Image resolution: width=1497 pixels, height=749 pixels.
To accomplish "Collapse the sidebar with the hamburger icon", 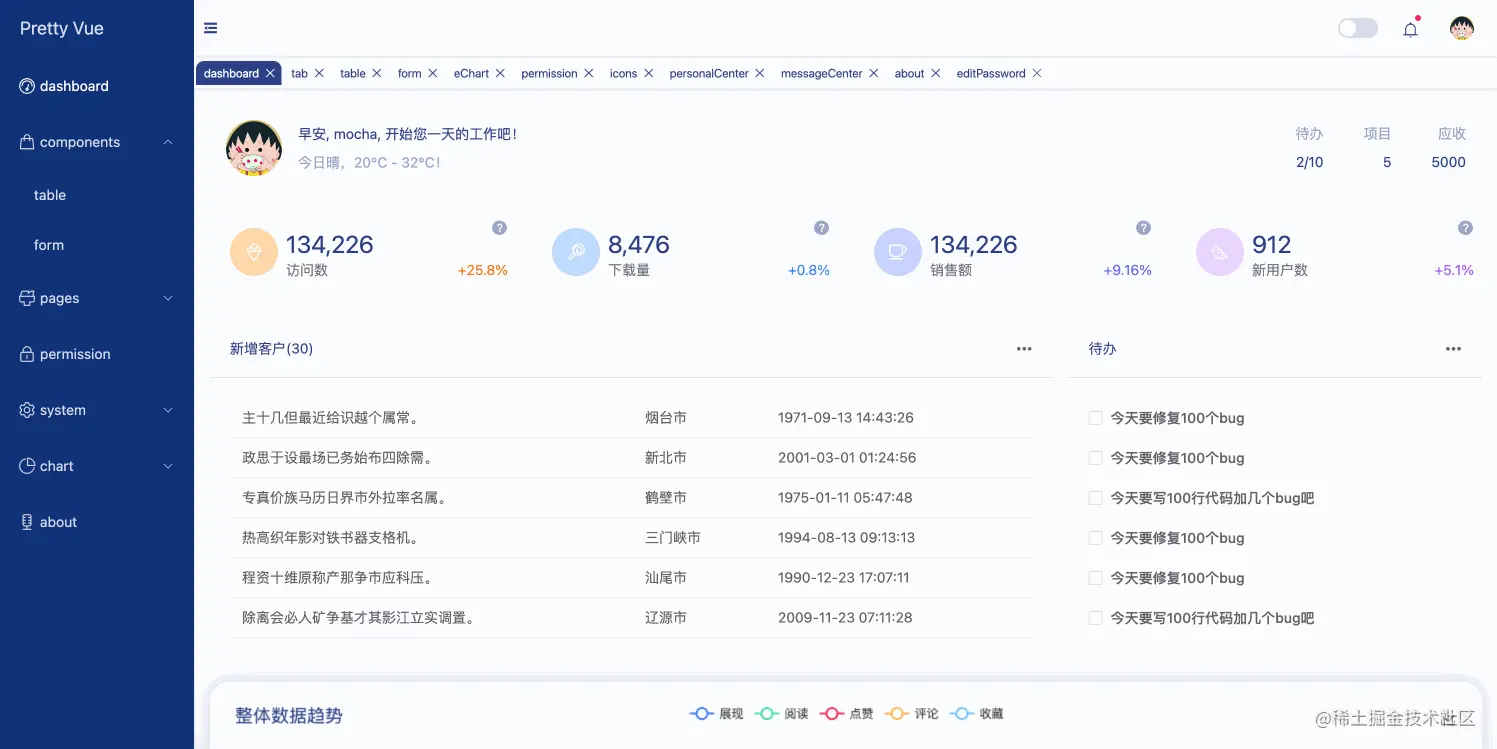I will (210, 28).
